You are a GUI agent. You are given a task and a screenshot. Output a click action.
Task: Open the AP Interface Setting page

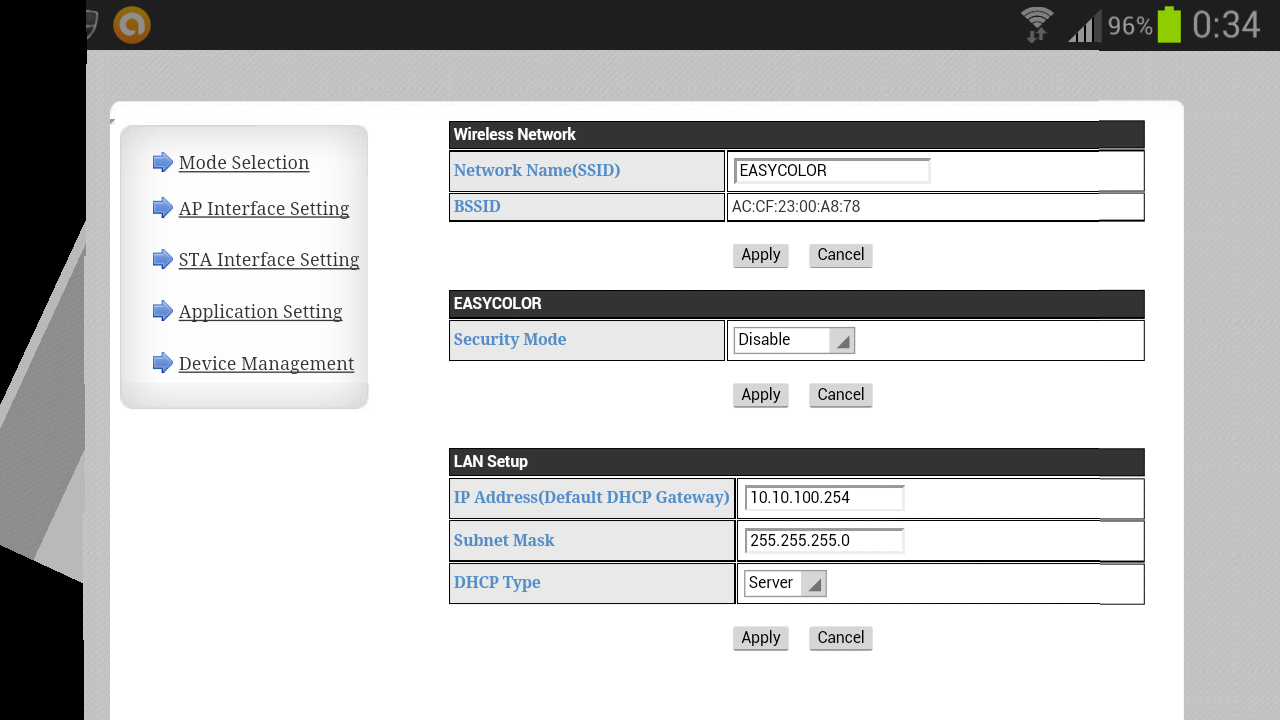point(264,209)
